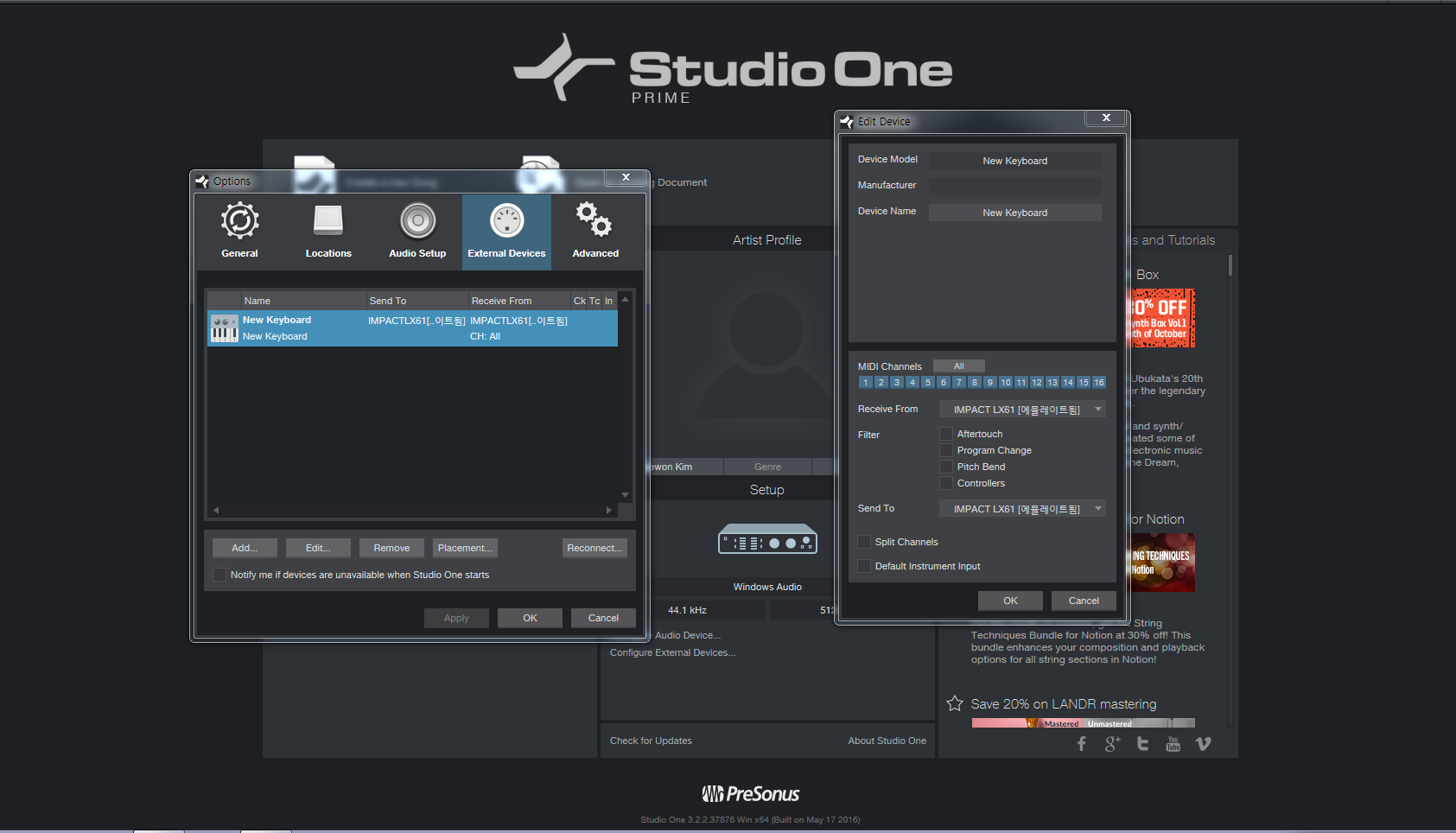
Task: Click the Device Name input field
Action: 1014,213
